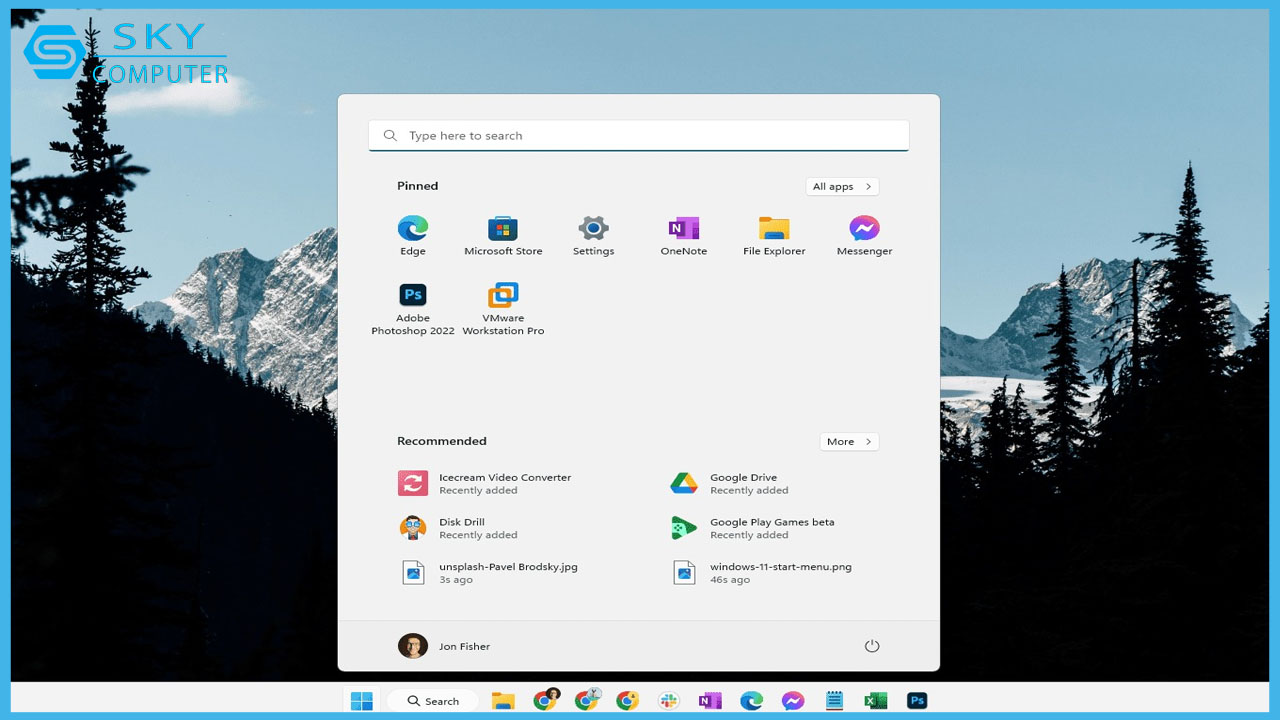1280x720 pixels.
Task: Open Photoshop from the taskbar
Action: click(x=916, y=700)
